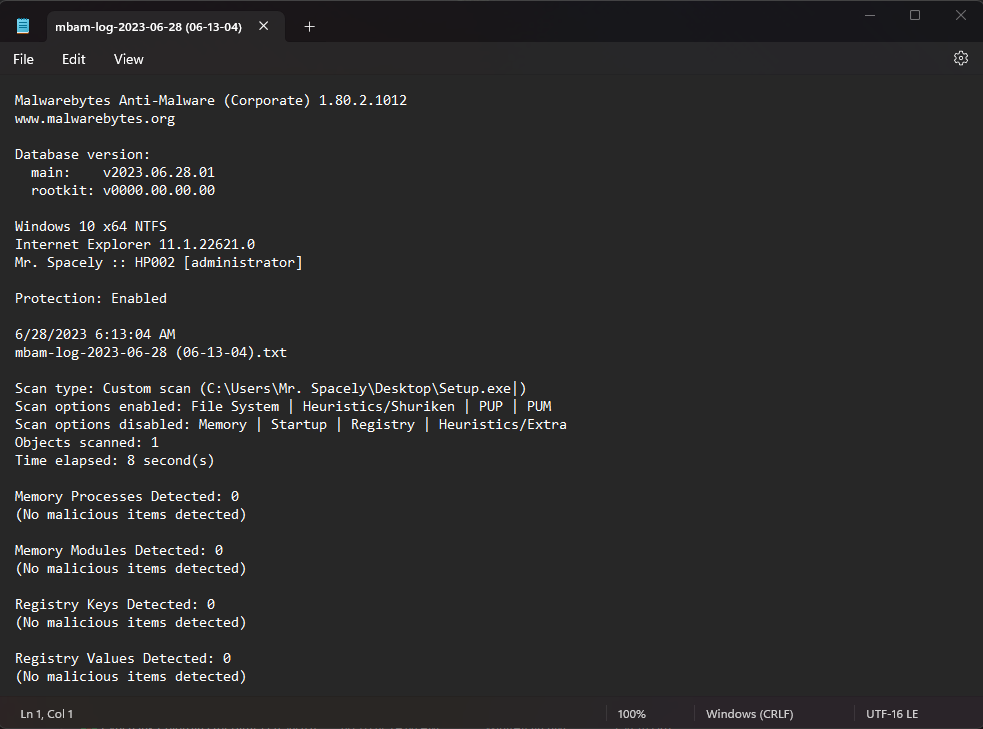Close the Notepad window

(x=960, y=15)
